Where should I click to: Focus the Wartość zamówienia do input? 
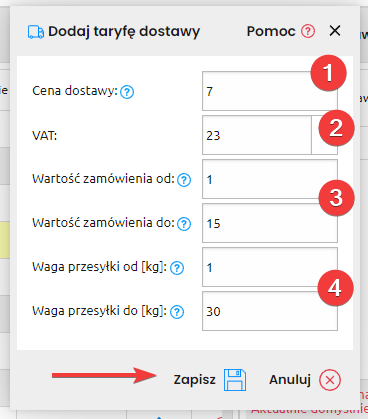(x=270, y=223)
